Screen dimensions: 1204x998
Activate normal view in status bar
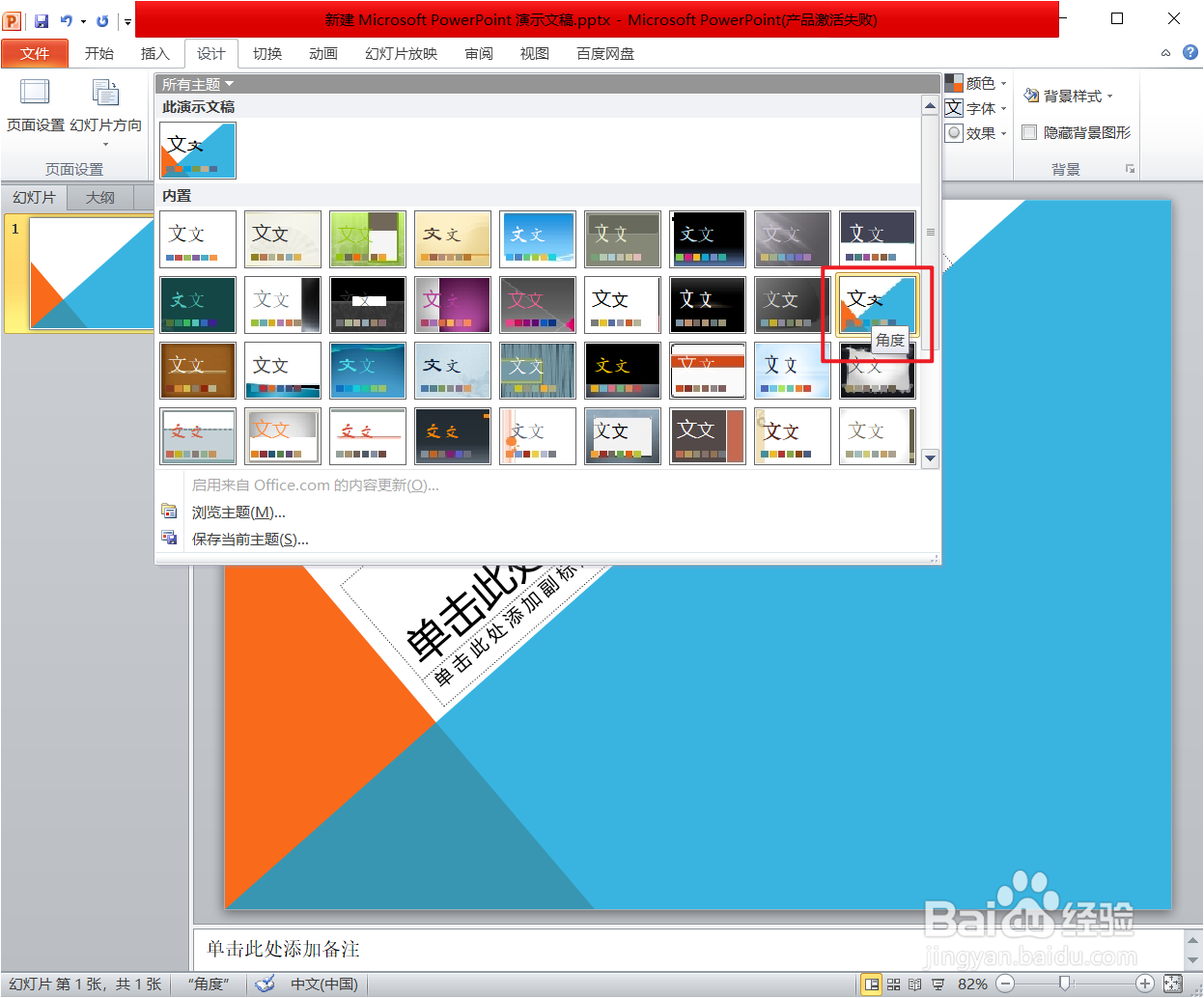pyautogui.click(x=870, y=983)
